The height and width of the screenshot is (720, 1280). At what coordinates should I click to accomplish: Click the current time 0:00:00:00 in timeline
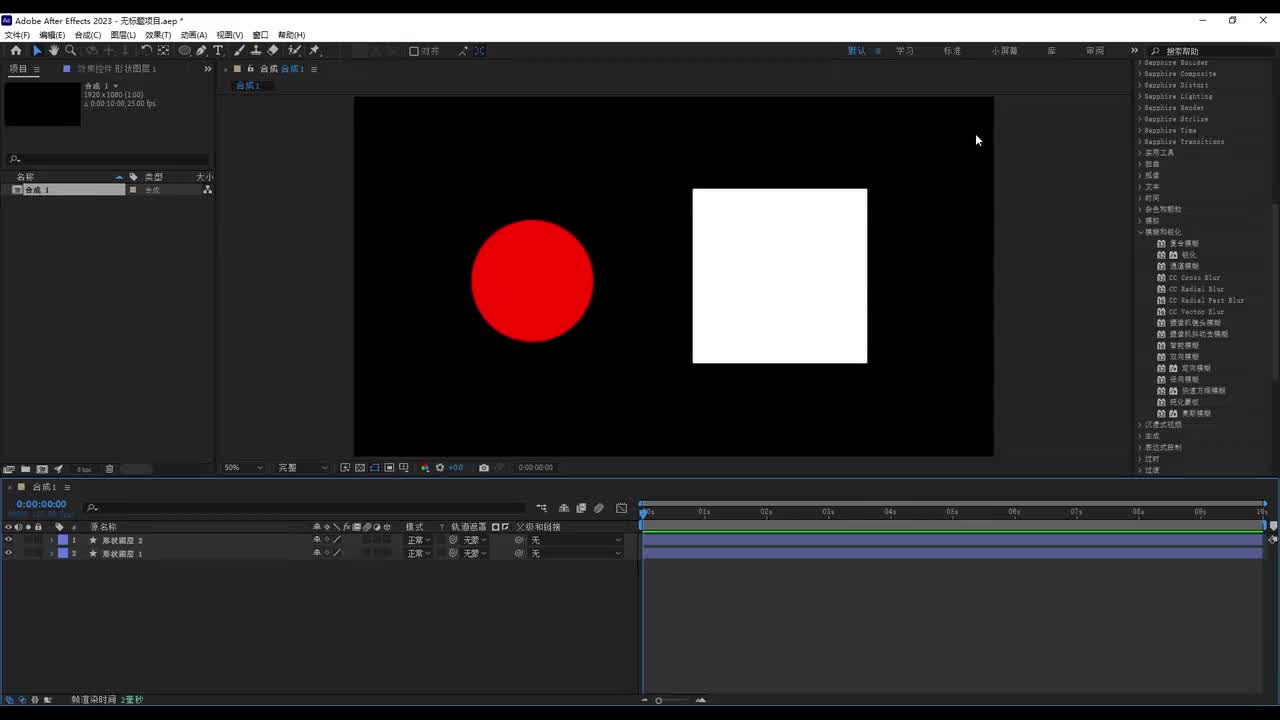click(x=41, y=504)
